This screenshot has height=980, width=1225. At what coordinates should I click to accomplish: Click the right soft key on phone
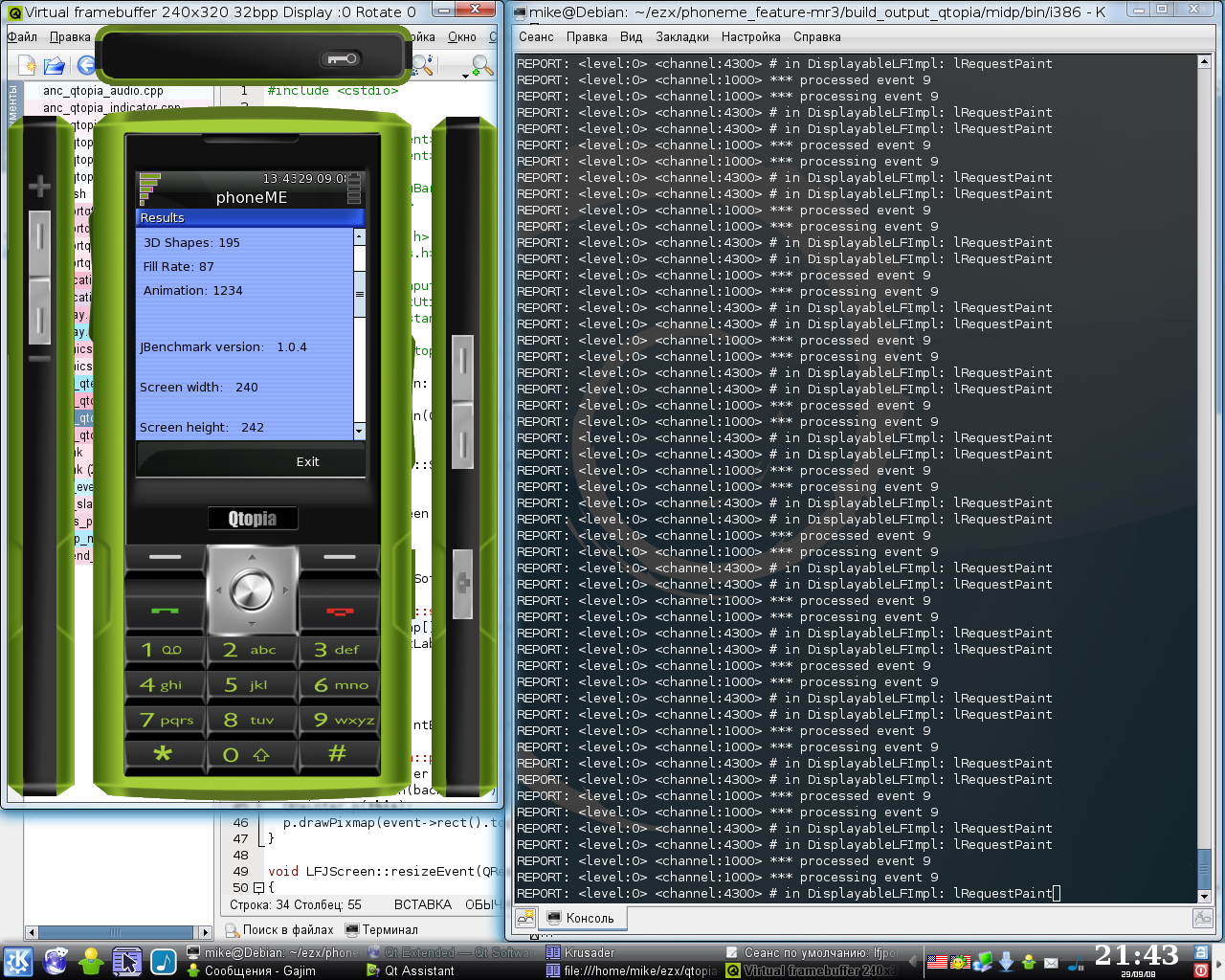[340, 558]
